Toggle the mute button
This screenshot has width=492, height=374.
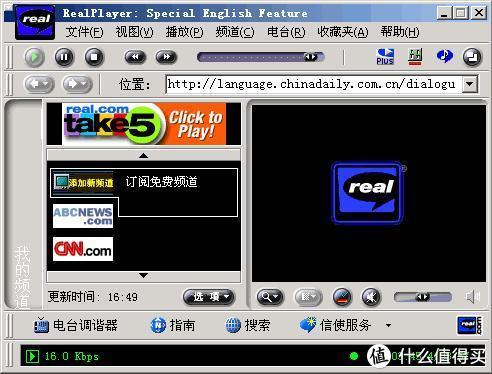[x=371, y=297]
